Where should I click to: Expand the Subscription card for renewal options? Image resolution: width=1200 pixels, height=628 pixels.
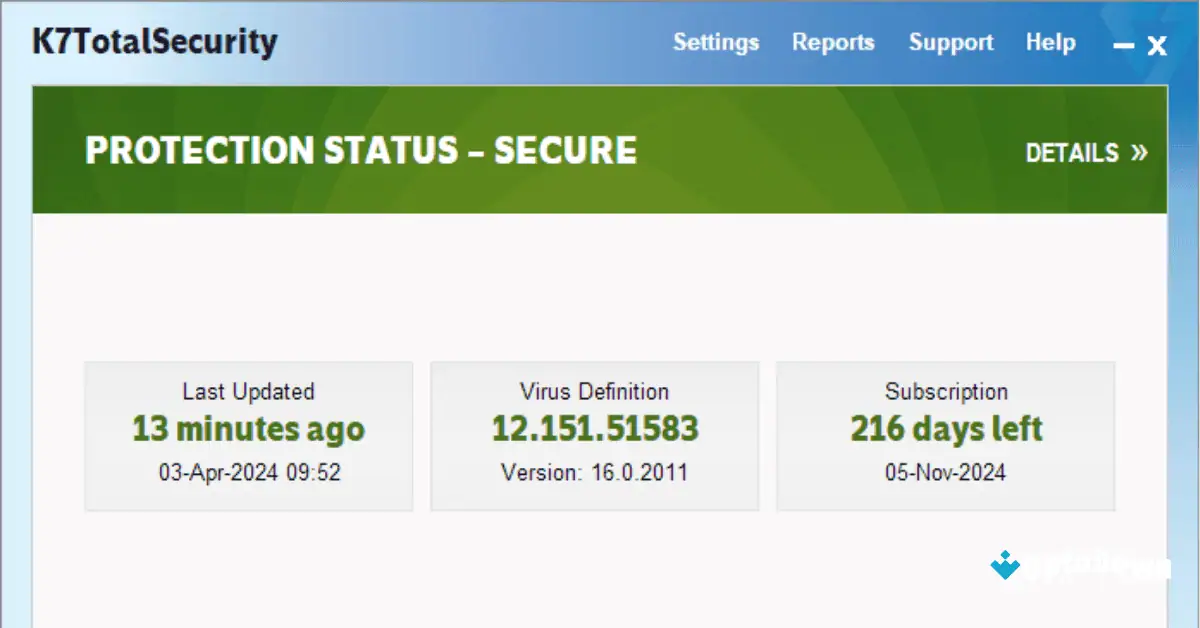(945, 435)
